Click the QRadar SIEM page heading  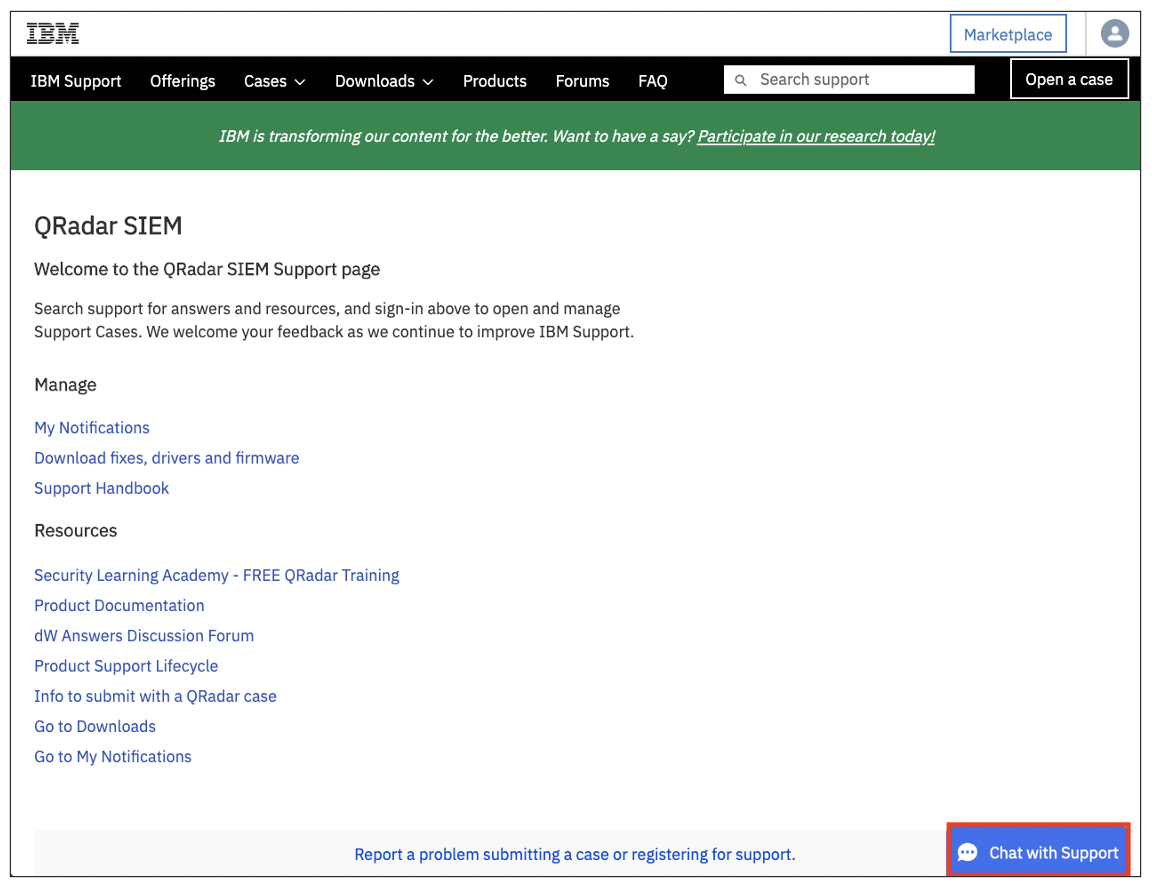click(x=108, y=225)
